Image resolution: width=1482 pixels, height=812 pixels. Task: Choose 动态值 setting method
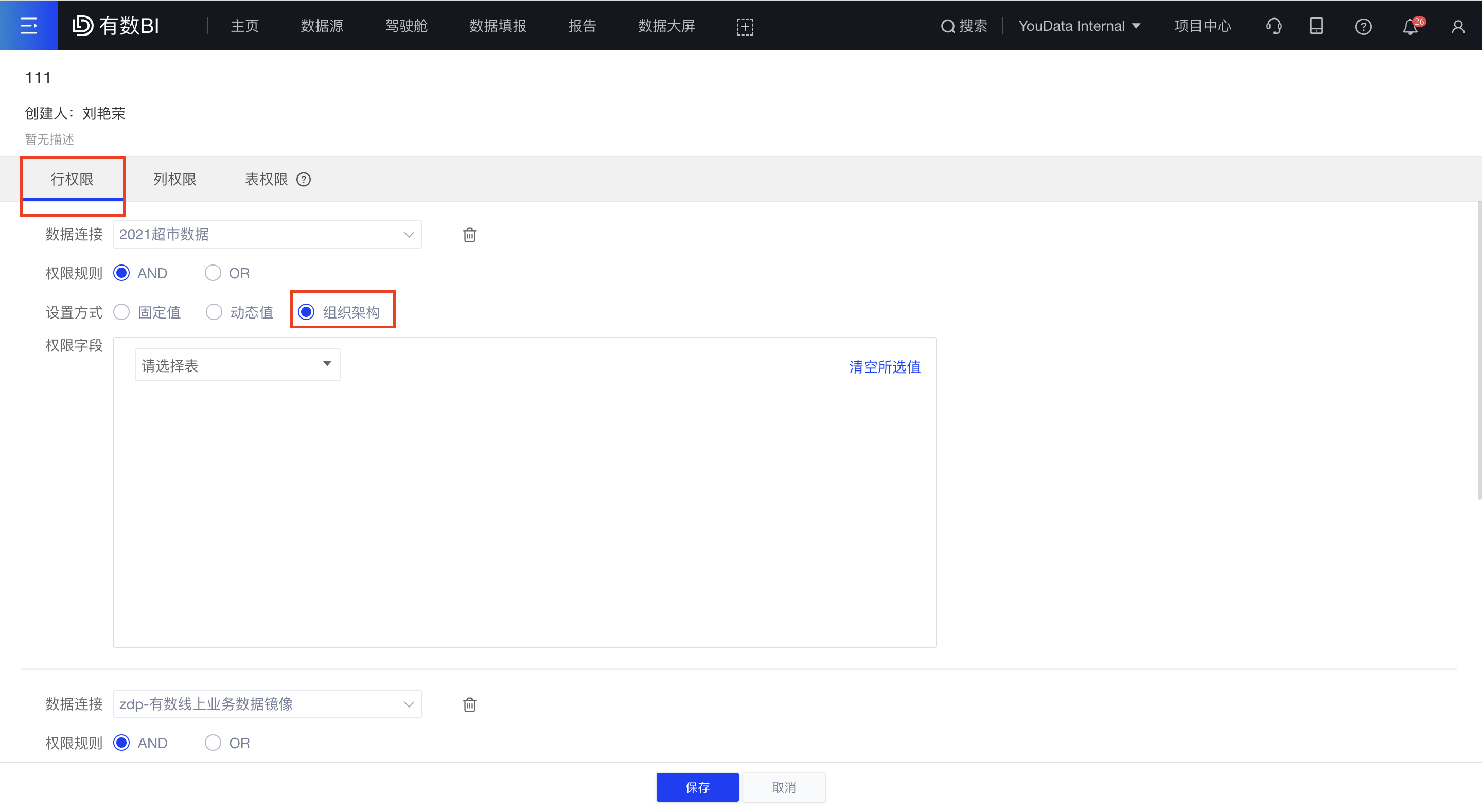[214, 312]
